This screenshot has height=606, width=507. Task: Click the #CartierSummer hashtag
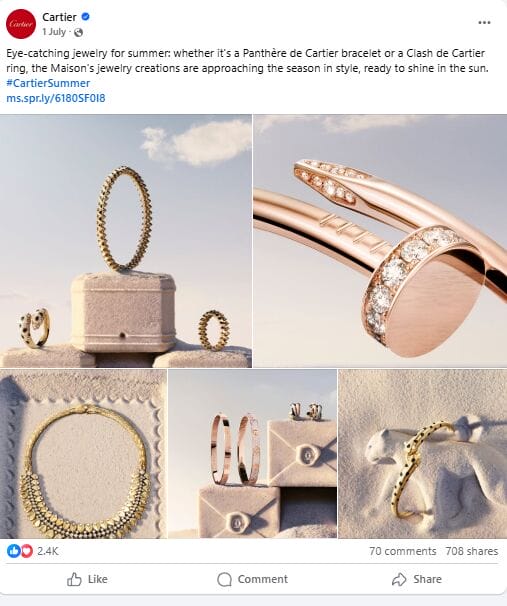[x=48, y=83]
